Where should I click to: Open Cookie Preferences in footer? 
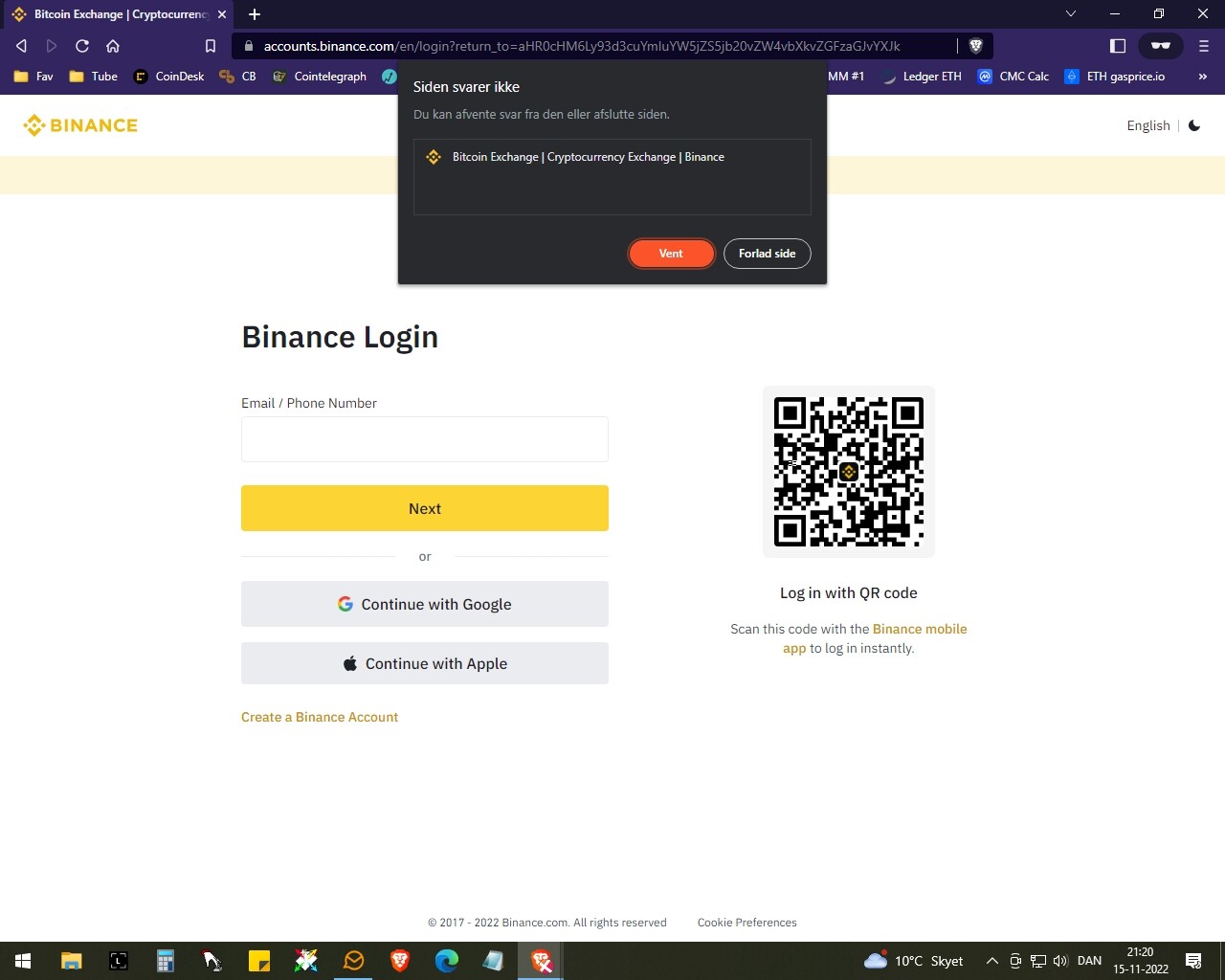click(746, 923)
